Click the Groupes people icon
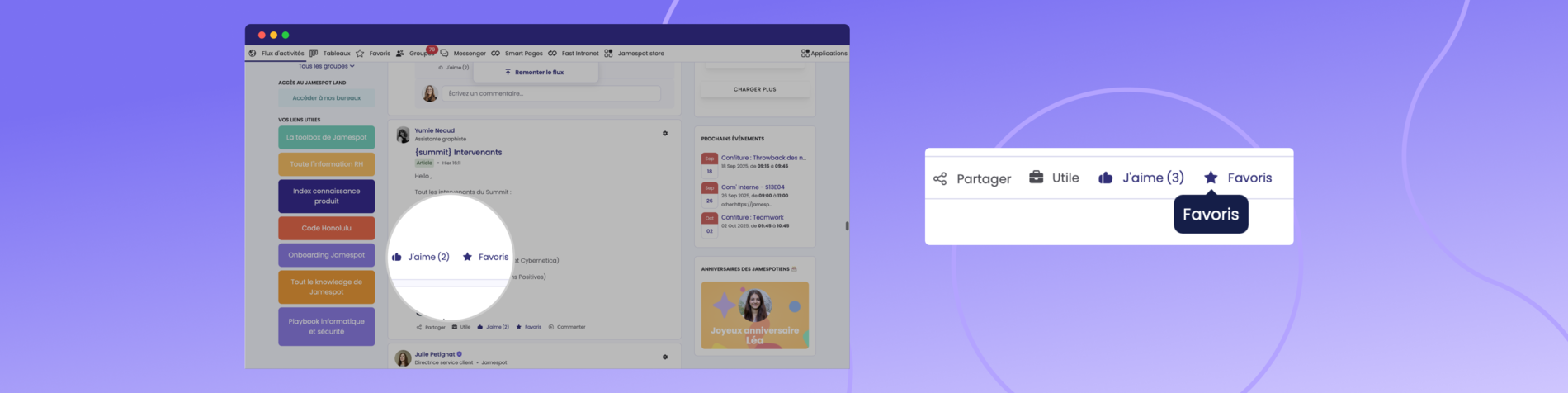 tap(400, 54)
